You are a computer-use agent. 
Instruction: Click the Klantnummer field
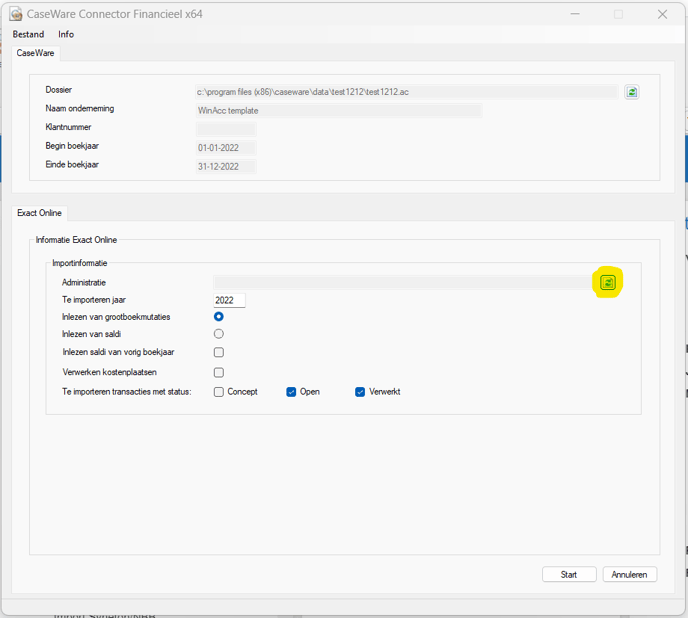click(x=226, y=129)
